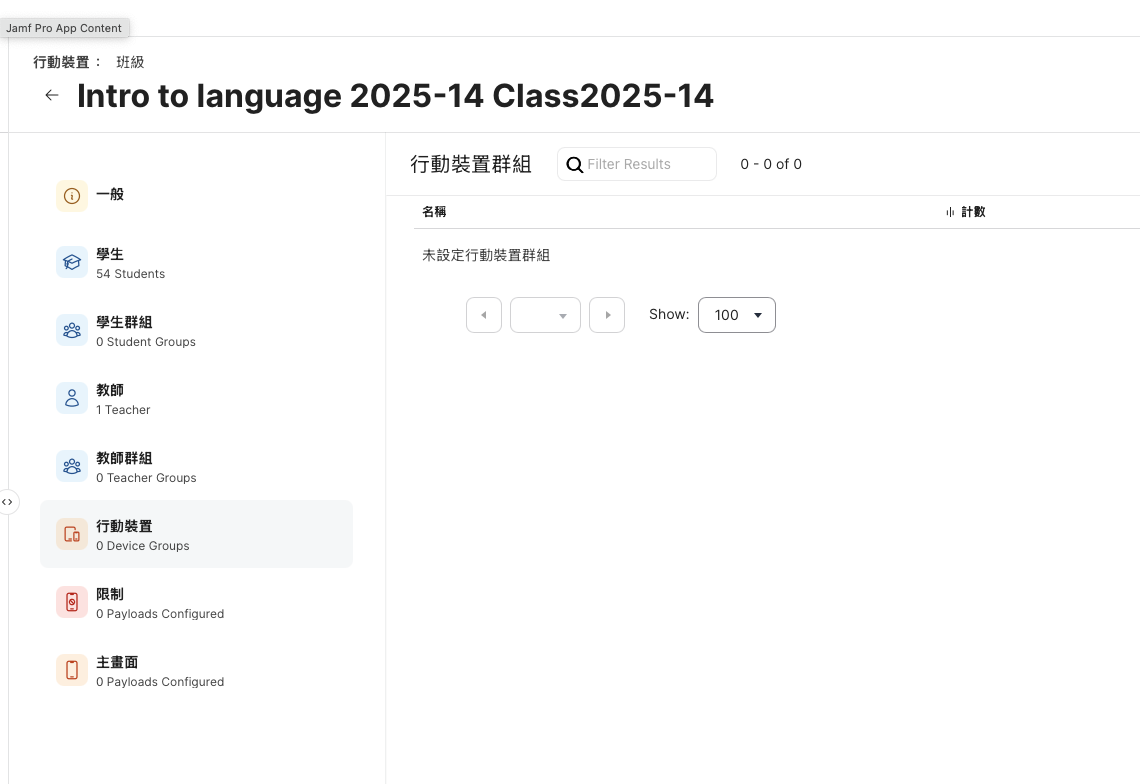
Task: Click the 主畫面 phone icon
Action: [x=72, y=670]
